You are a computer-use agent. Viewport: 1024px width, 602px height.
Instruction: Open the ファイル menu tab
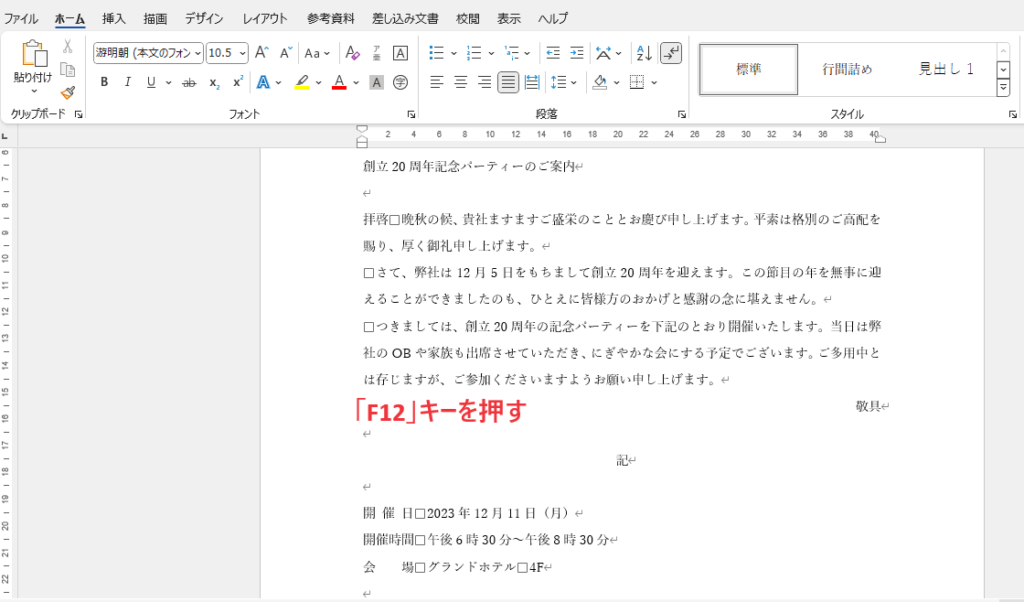(x=21, y=19)
